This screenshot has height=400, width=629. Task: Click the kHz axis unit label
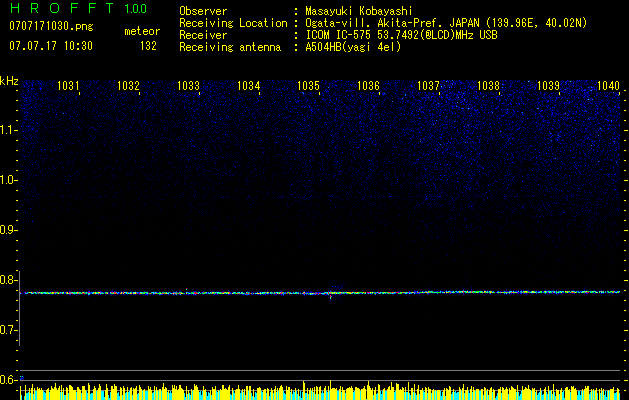click(x=9, y=81)
